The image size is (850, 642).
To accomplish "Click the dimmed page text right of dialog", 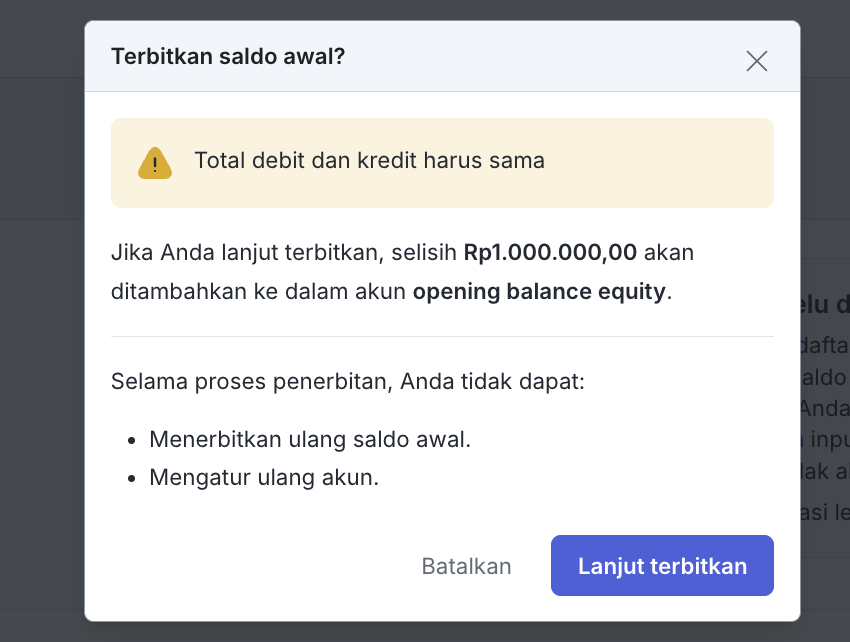I will point(824,380).
